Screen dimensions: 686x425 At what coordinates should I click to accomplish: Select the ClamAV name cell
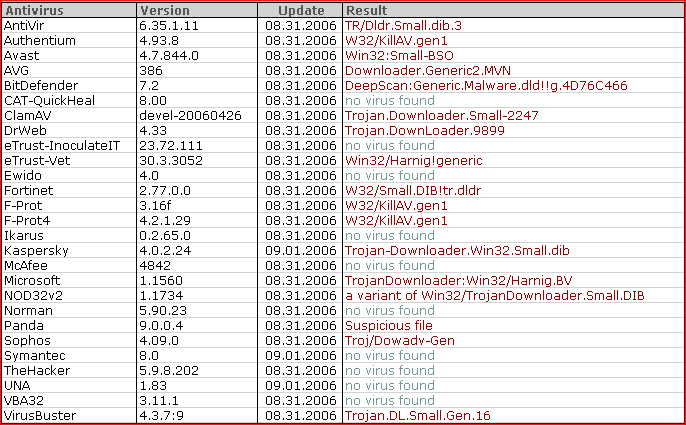(28, 116)
